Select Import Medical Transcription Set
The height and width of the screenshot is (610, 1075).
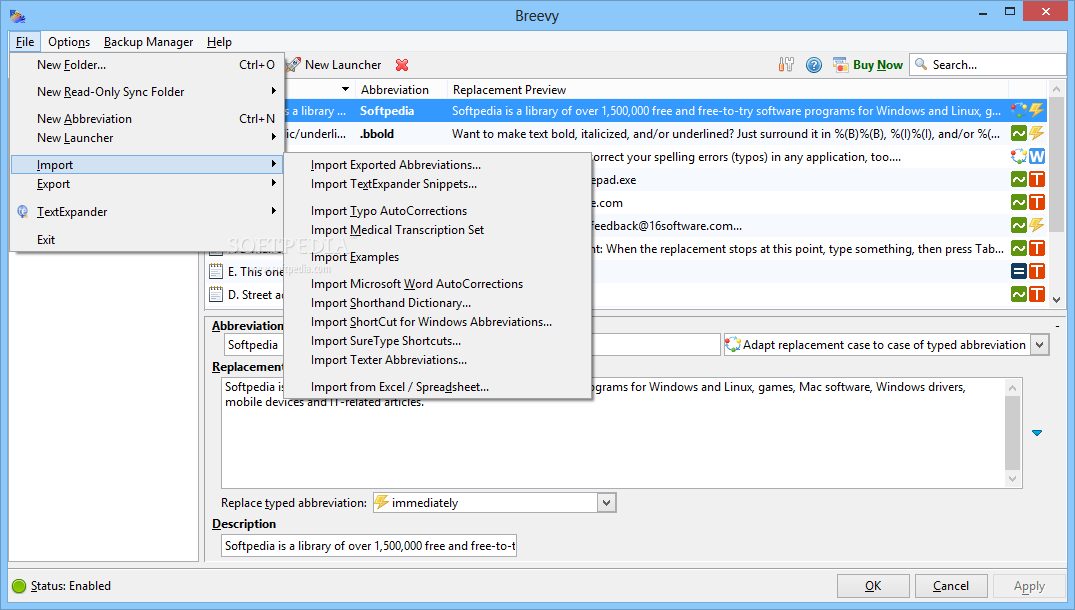437,230
